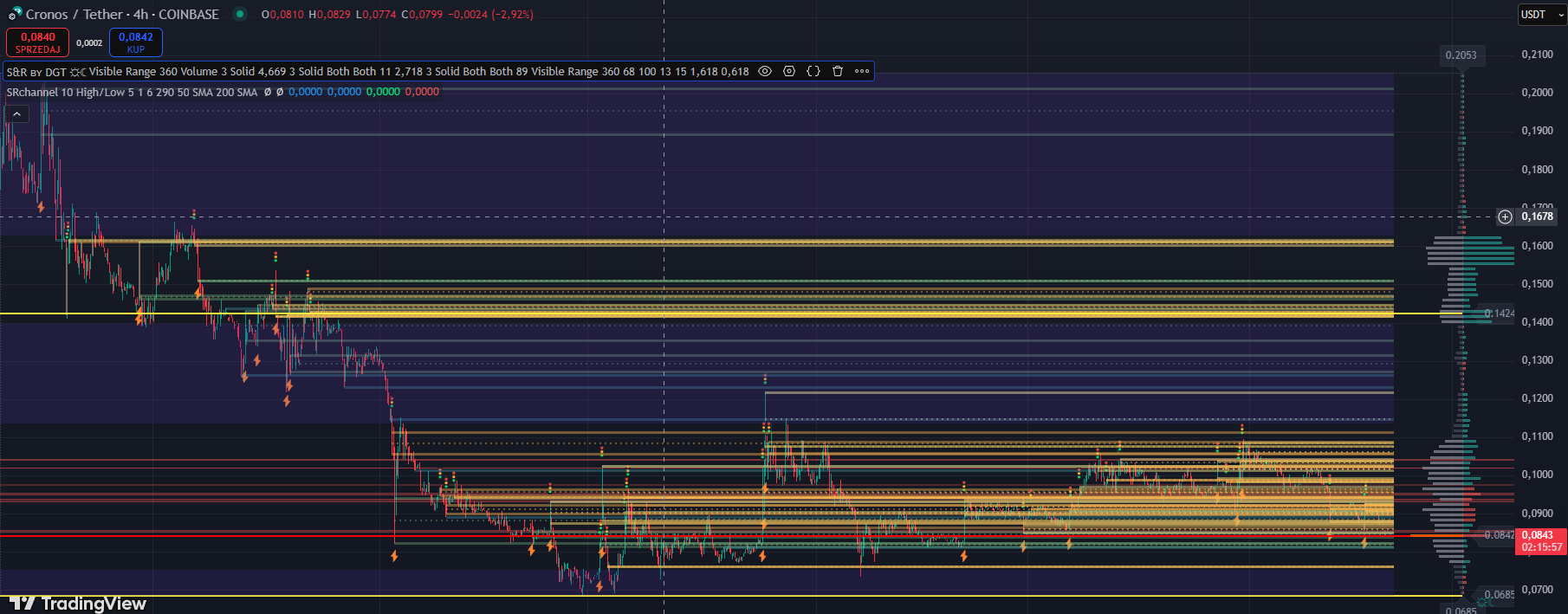Click the red SPRZEDAJ sell button
The width and height of the screenshot is (1568, 614).
(37, 42)
